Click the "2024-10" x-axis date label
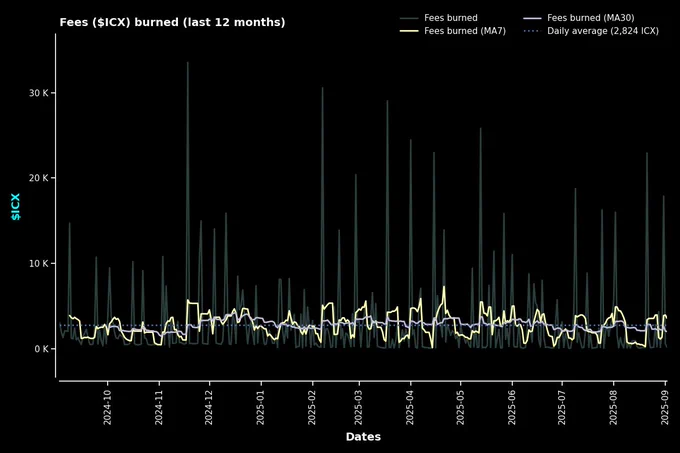The image size is (680, 453). [107, 407]
